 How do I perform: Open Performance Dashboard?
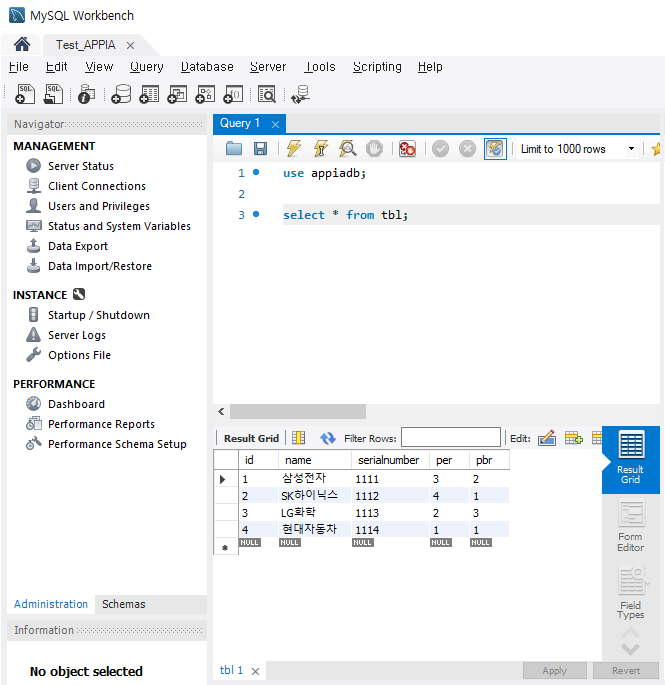[76, 404]
